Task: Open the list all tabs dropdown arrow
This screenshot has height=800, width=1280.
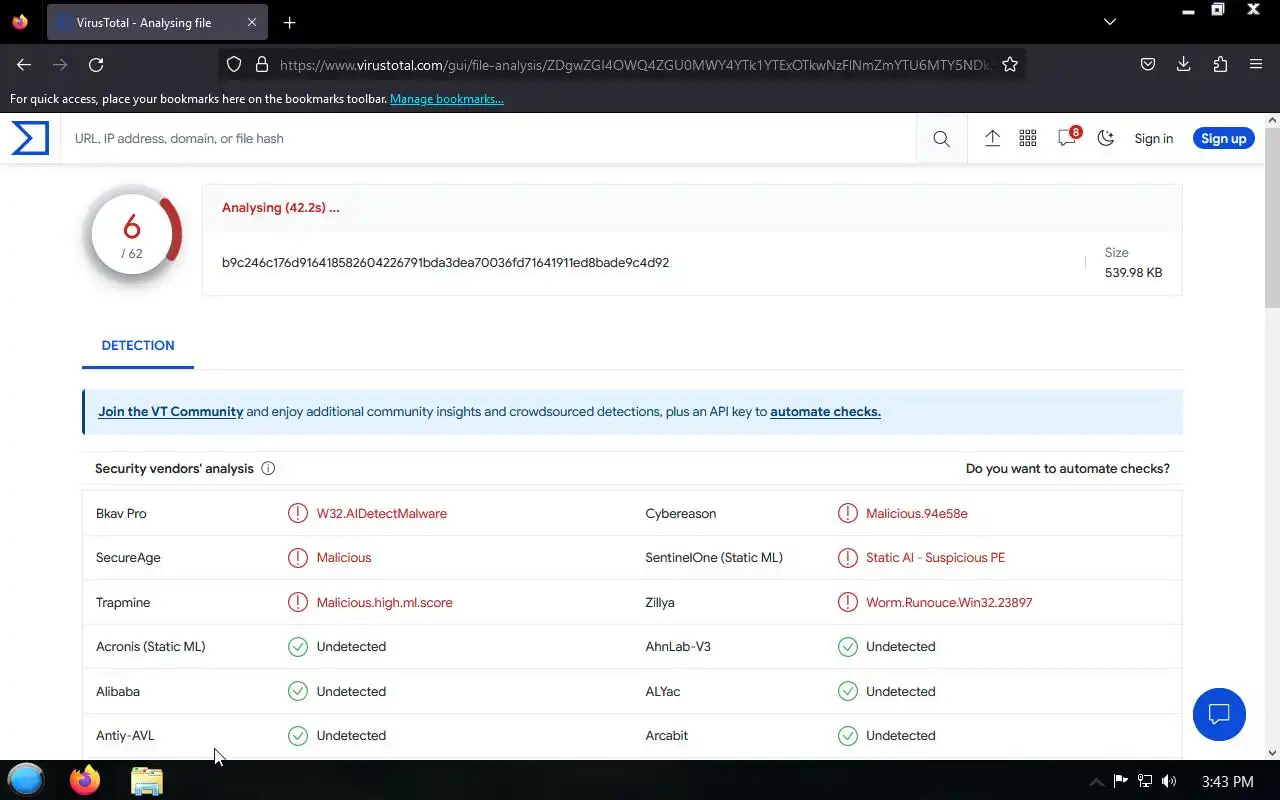Action: (x=1110, y=22)
